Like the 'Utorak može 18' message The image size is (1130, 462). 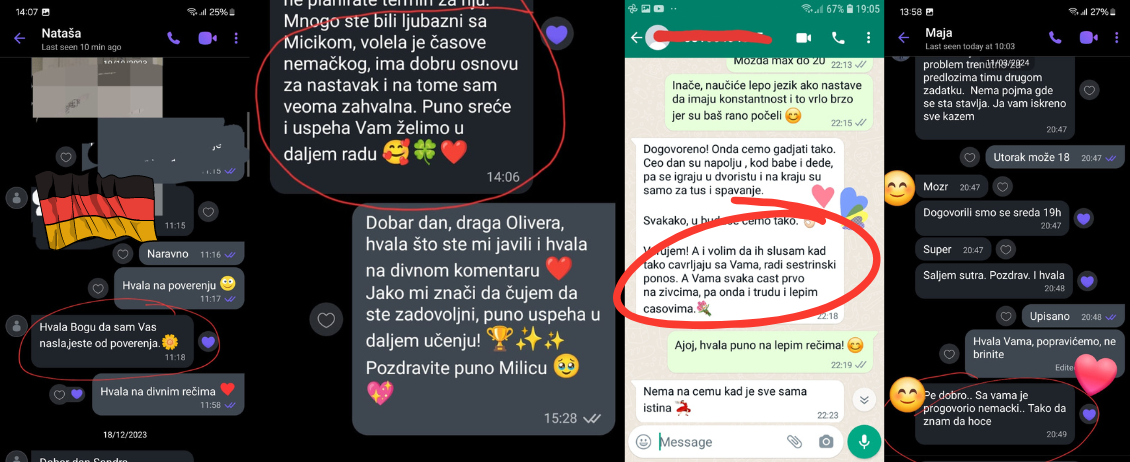[971, 156]
